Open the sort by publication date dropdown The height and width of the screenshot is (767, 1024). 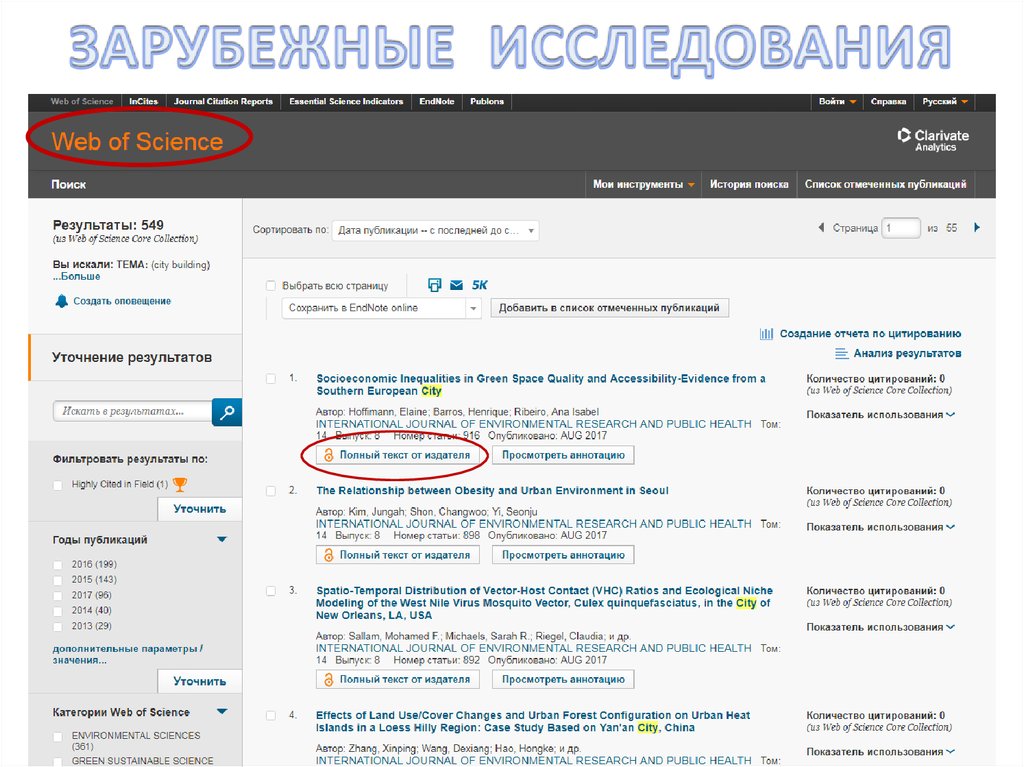(x=436, y=231)
